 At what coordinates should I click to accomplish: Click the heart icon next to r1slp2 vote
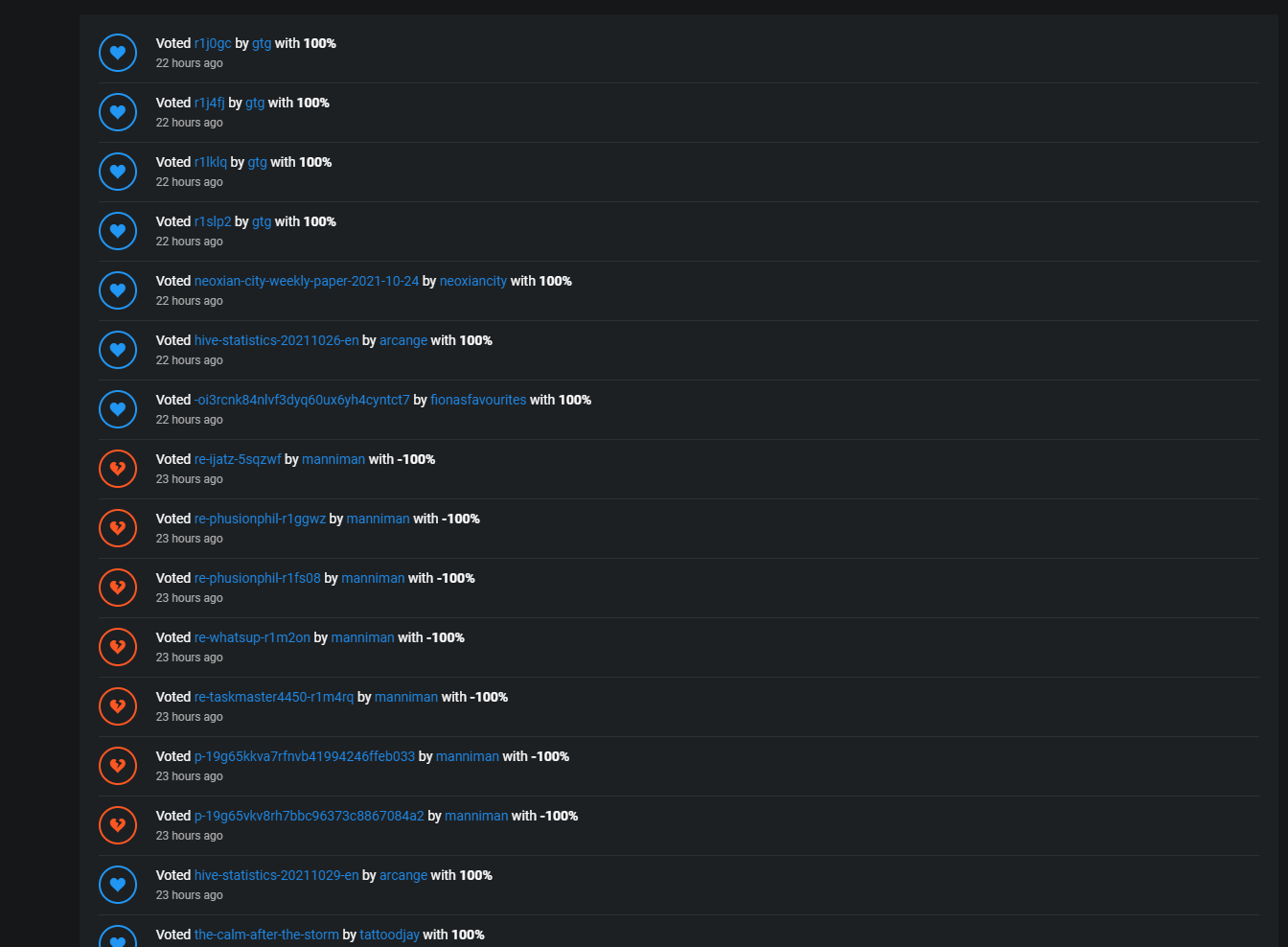click(x=118, y=231)
